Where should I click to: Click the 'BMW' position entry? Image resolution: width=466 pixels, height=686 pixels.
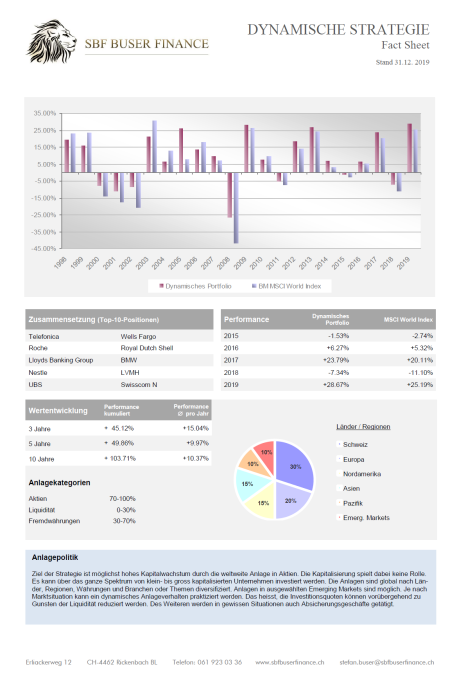(129, 360)
